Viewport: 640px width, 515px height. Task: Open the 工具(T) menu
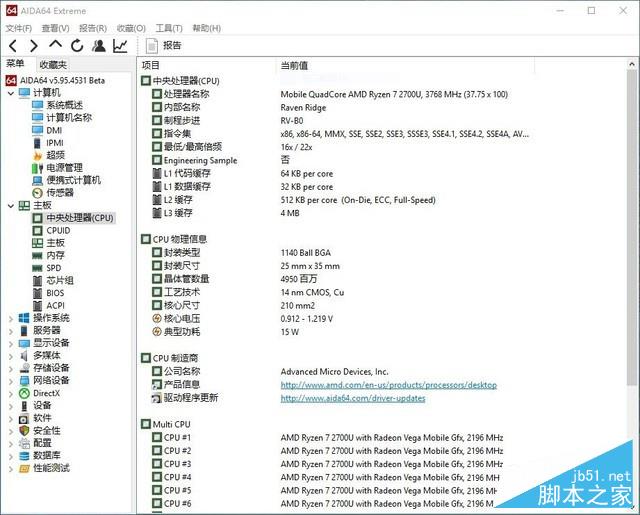(x=169, y=28)
